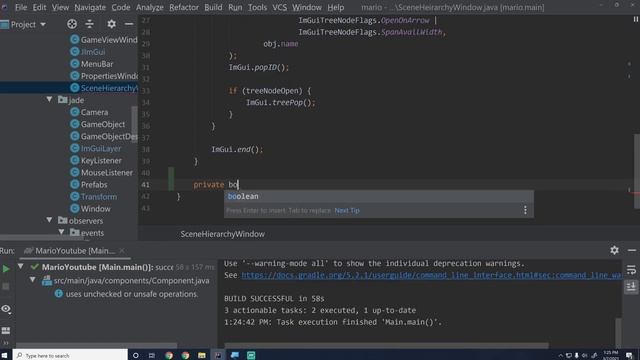The height and width of the screenshot is (360, 640).
Task: Collapse the Component.java build node
Action: 33,280
